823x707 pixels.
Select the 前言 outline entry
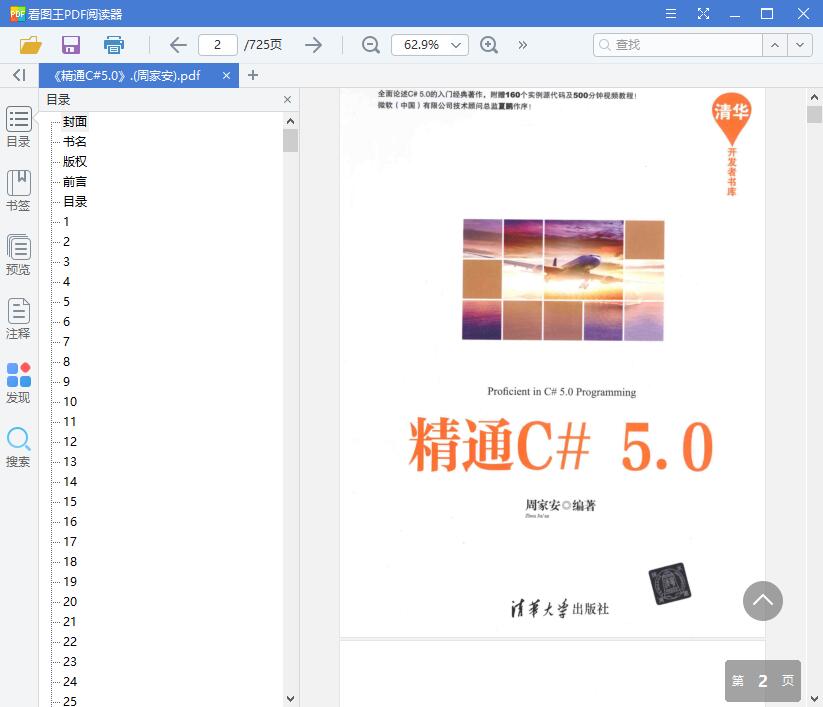75,182
